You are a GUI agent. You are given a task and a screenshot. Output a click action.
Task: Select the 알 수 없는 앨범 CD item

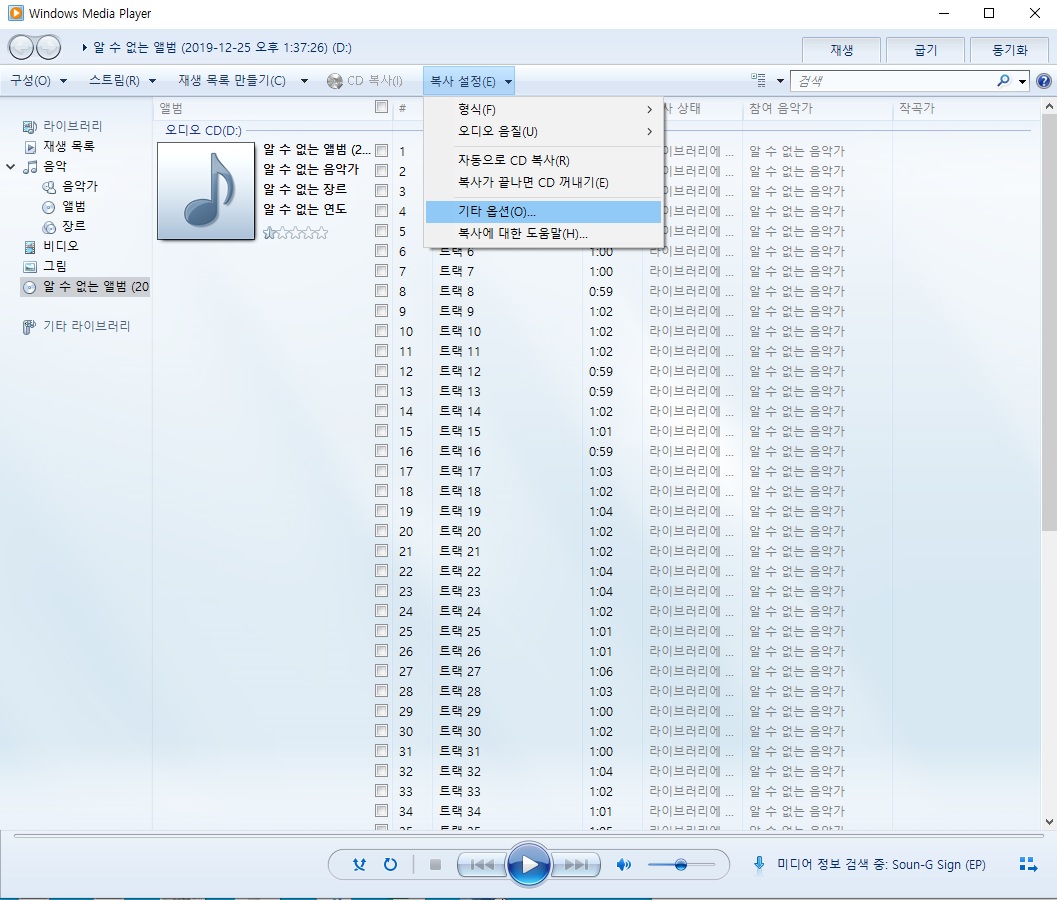tap(86, 287)
